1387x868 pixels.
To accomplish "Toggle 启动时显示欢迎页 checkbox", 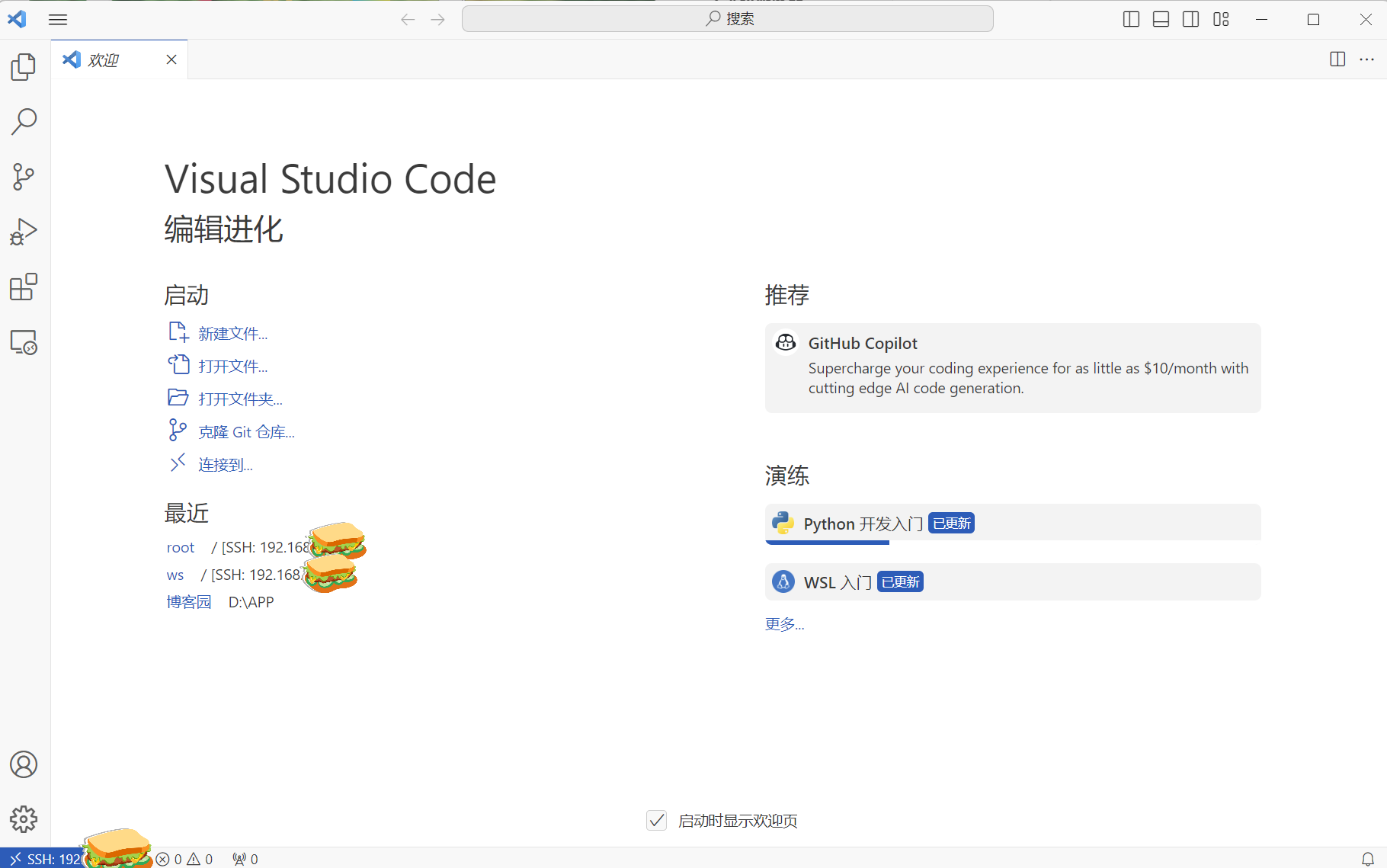I will [x=657, y=820].
